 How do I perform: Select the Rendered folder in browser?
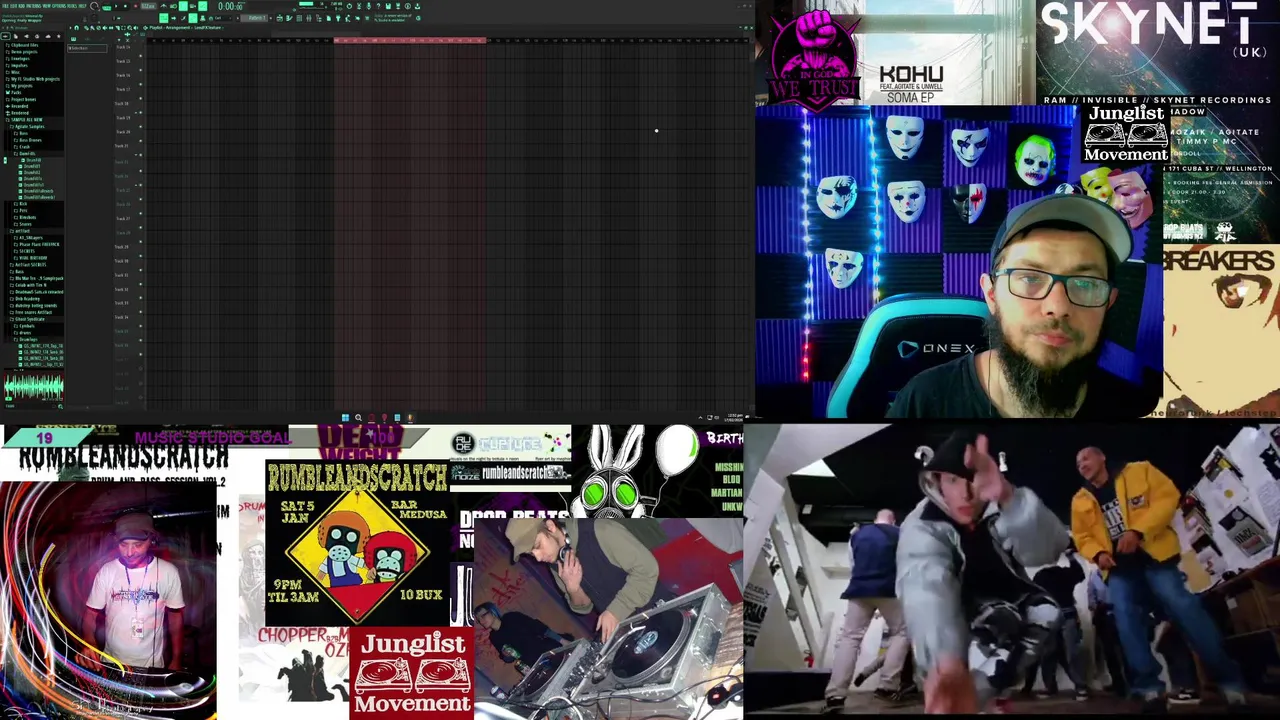pos(18,113)
